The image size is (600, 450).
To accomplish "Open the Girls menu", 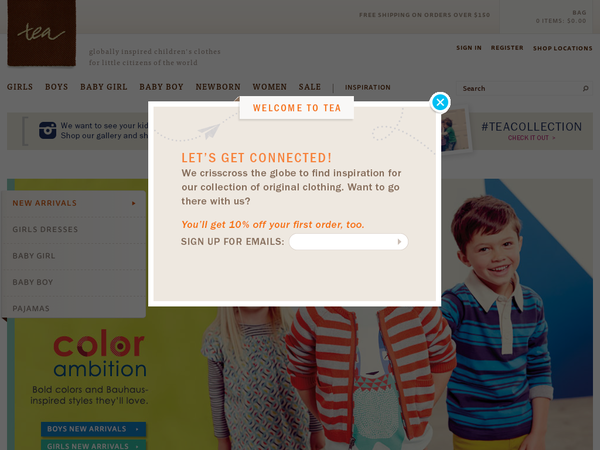I will coord(20,87).
